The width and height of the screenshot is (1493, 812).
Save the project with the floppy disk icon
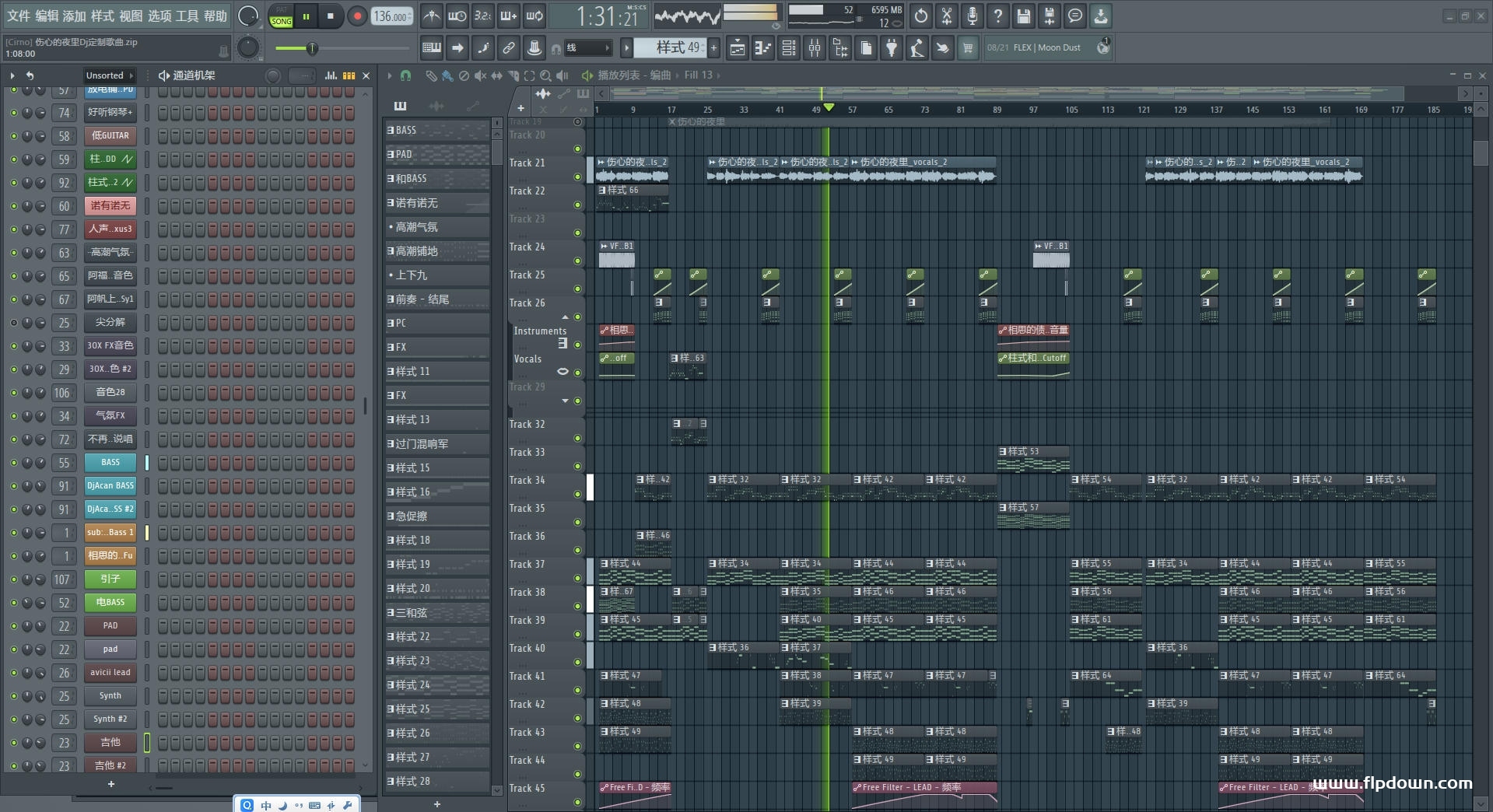1023,16
